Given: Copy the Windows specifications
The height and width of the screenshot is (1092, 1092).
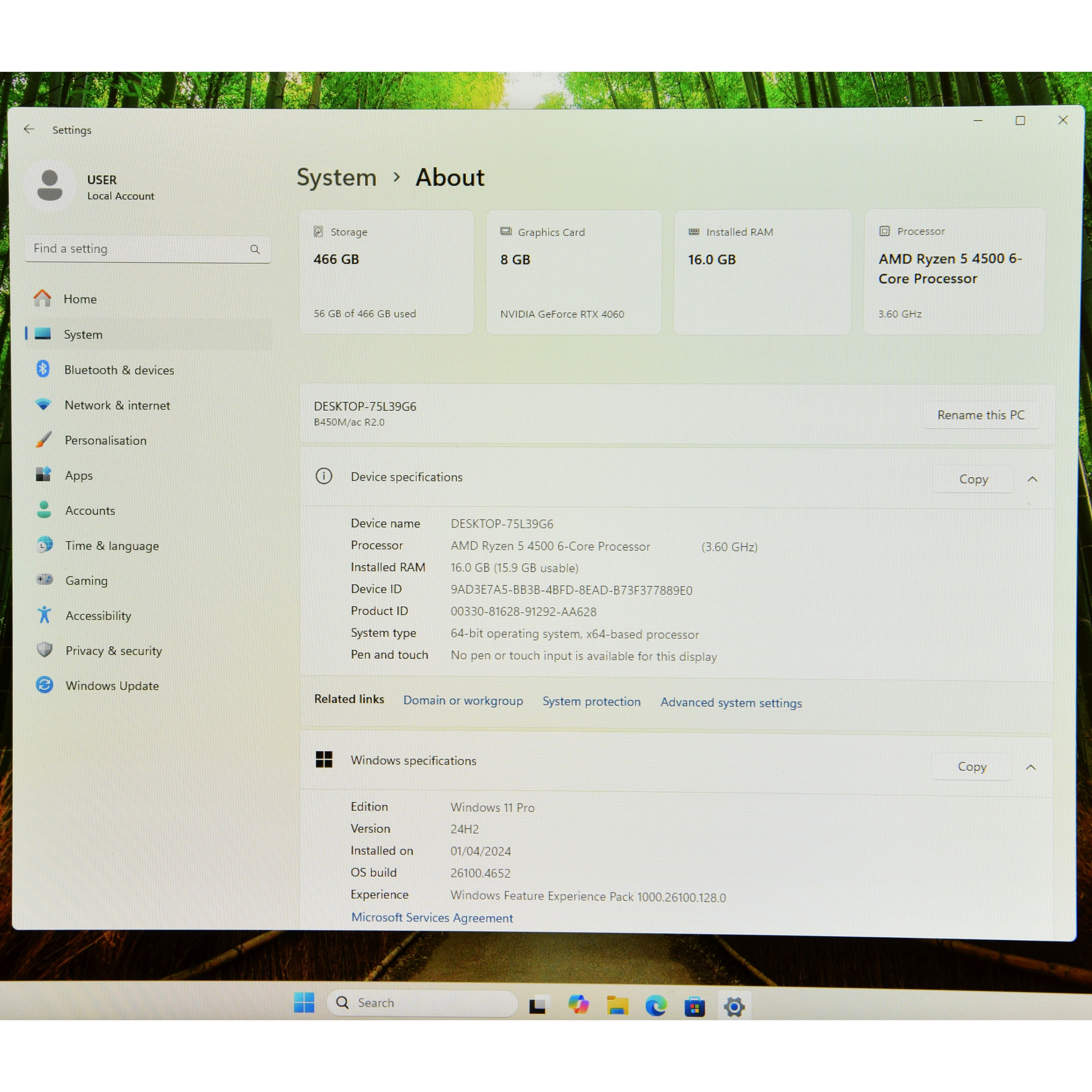Looking at the screenshot, I should tap(972, 767).
